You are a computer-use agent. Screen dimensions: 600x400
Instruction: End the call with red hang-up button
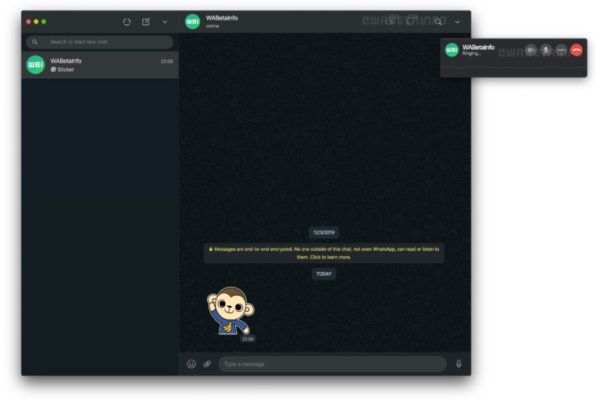click(577, 50)
